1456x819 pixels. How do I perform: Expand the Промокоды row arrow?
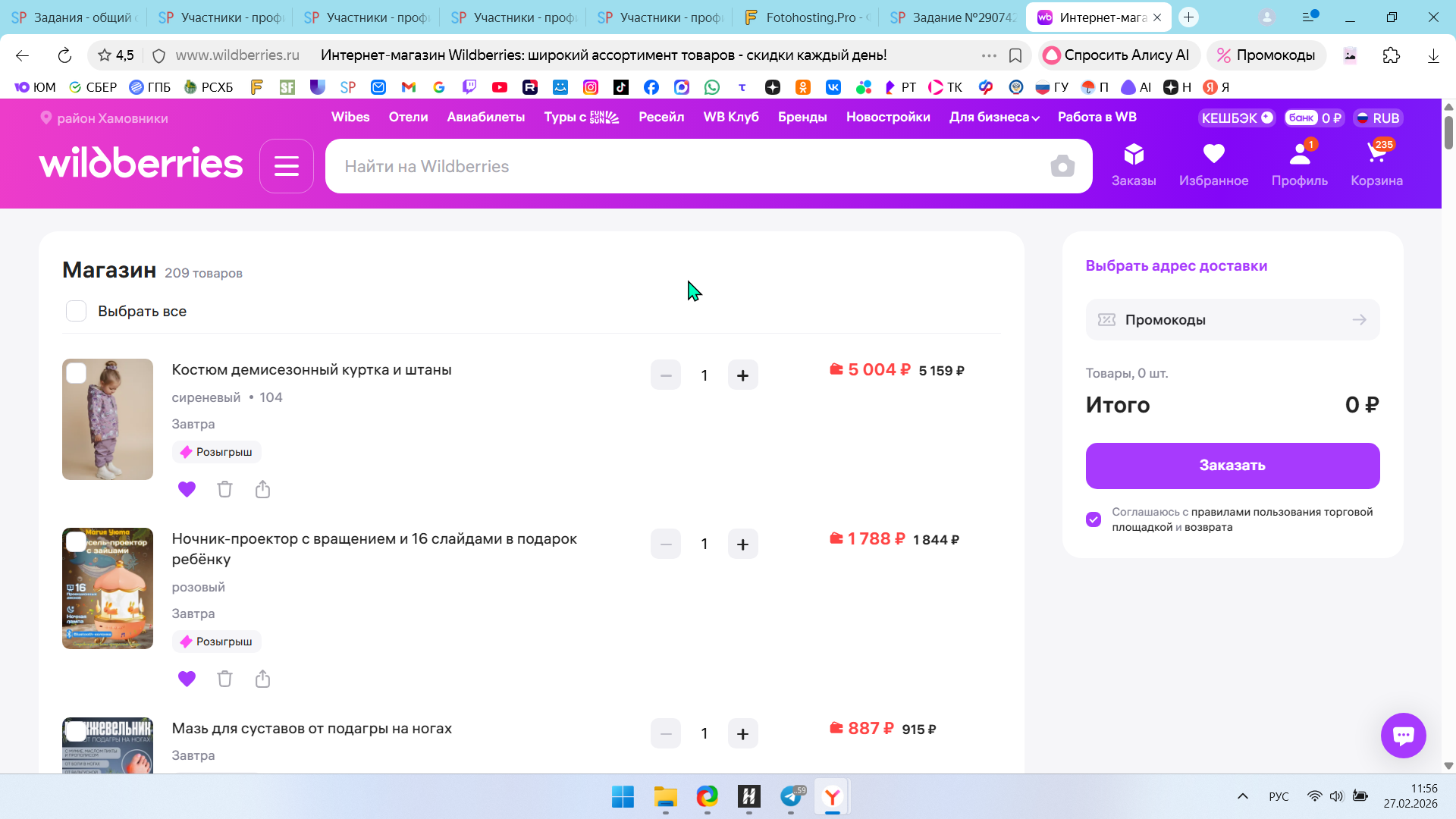pyautogui.click(x=1359, y=320)
